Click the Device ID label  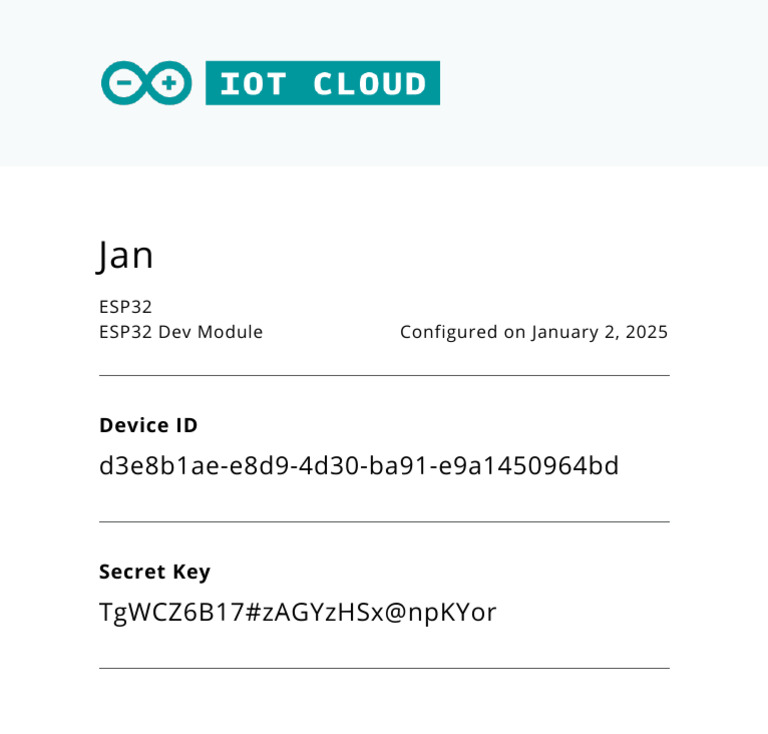[148, 426]
